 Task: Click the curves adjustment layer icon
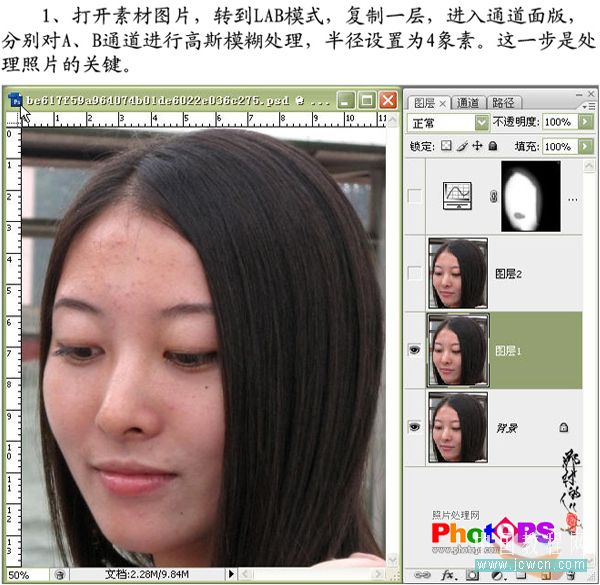tap(457, 196)
